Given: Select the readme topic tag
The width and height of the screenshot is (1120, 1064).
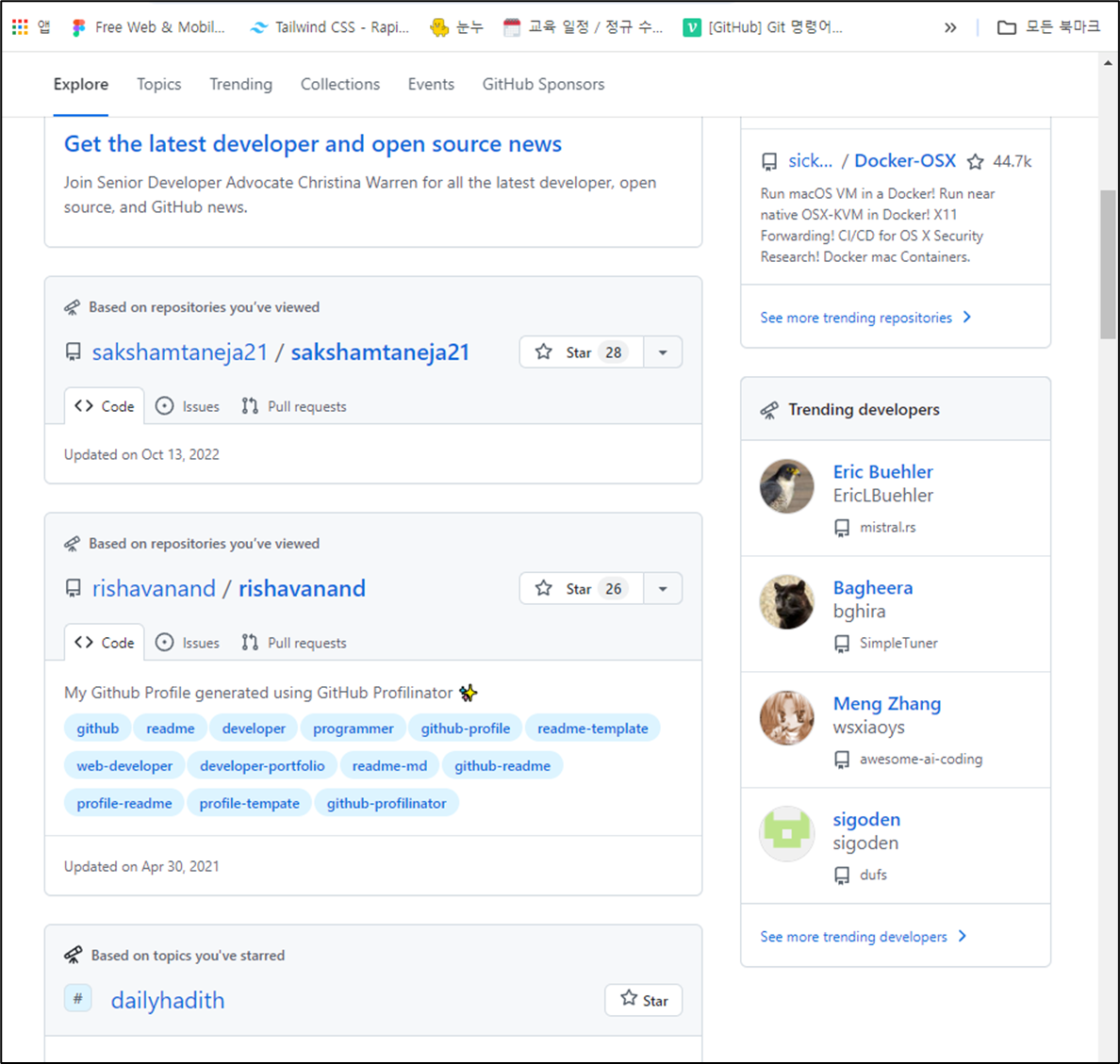Looking at the screenshot, I should click(170, 728).
